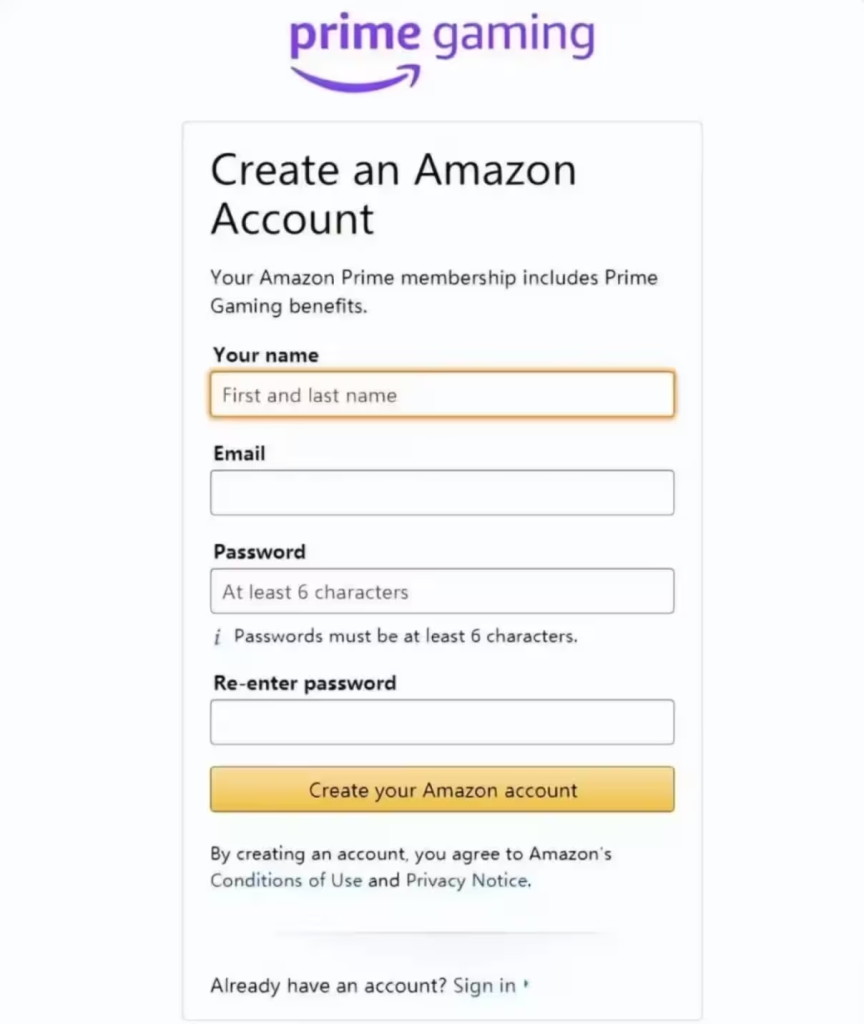This screenshot has width=864, height=1024.
Task: Click the Re-enter password label
Action: [x=304, y=683]
